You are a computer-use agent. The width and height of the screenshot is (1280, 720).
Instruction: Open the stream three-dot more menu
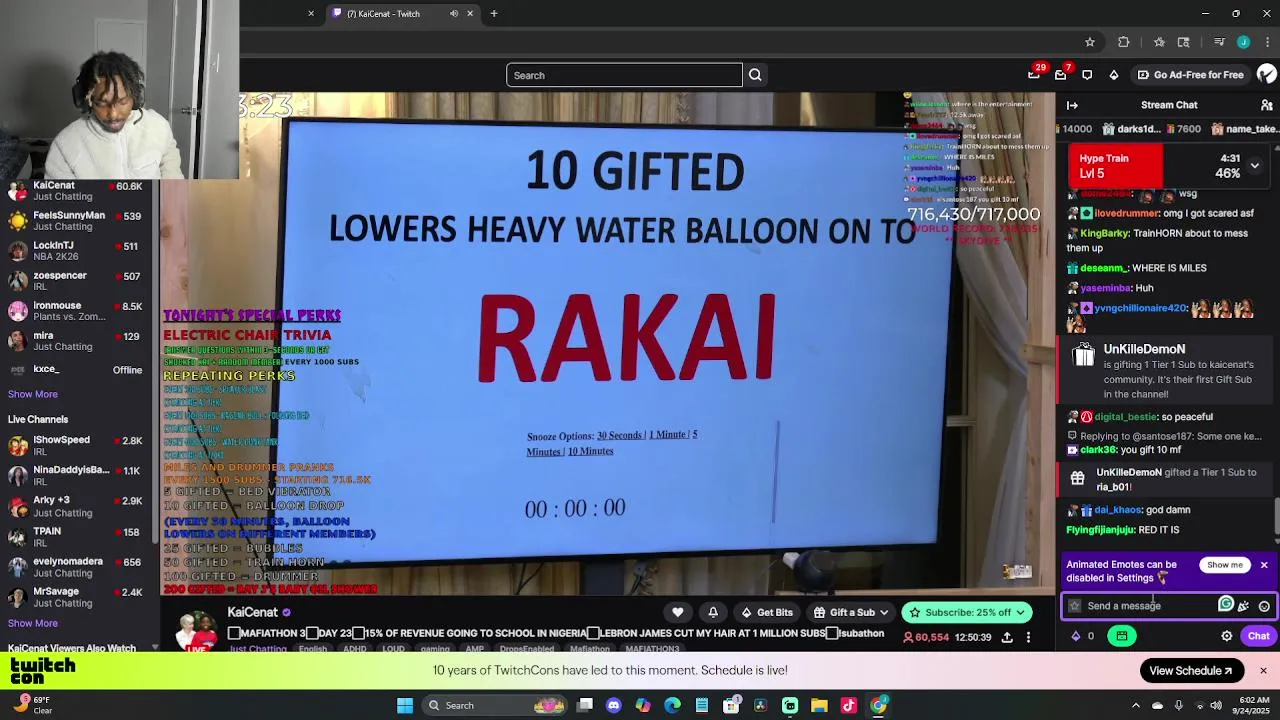point(1028,637)
